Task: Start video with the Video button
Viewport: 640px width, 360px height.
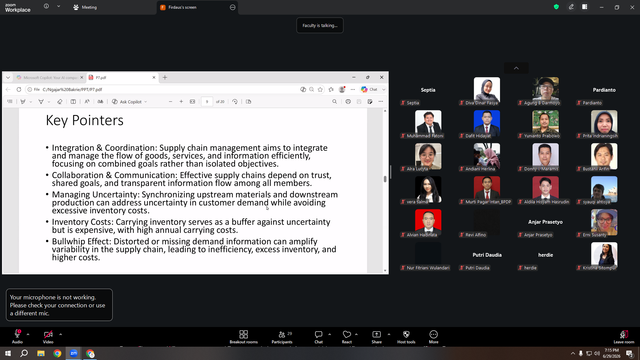Action: (x=48, y=337)
